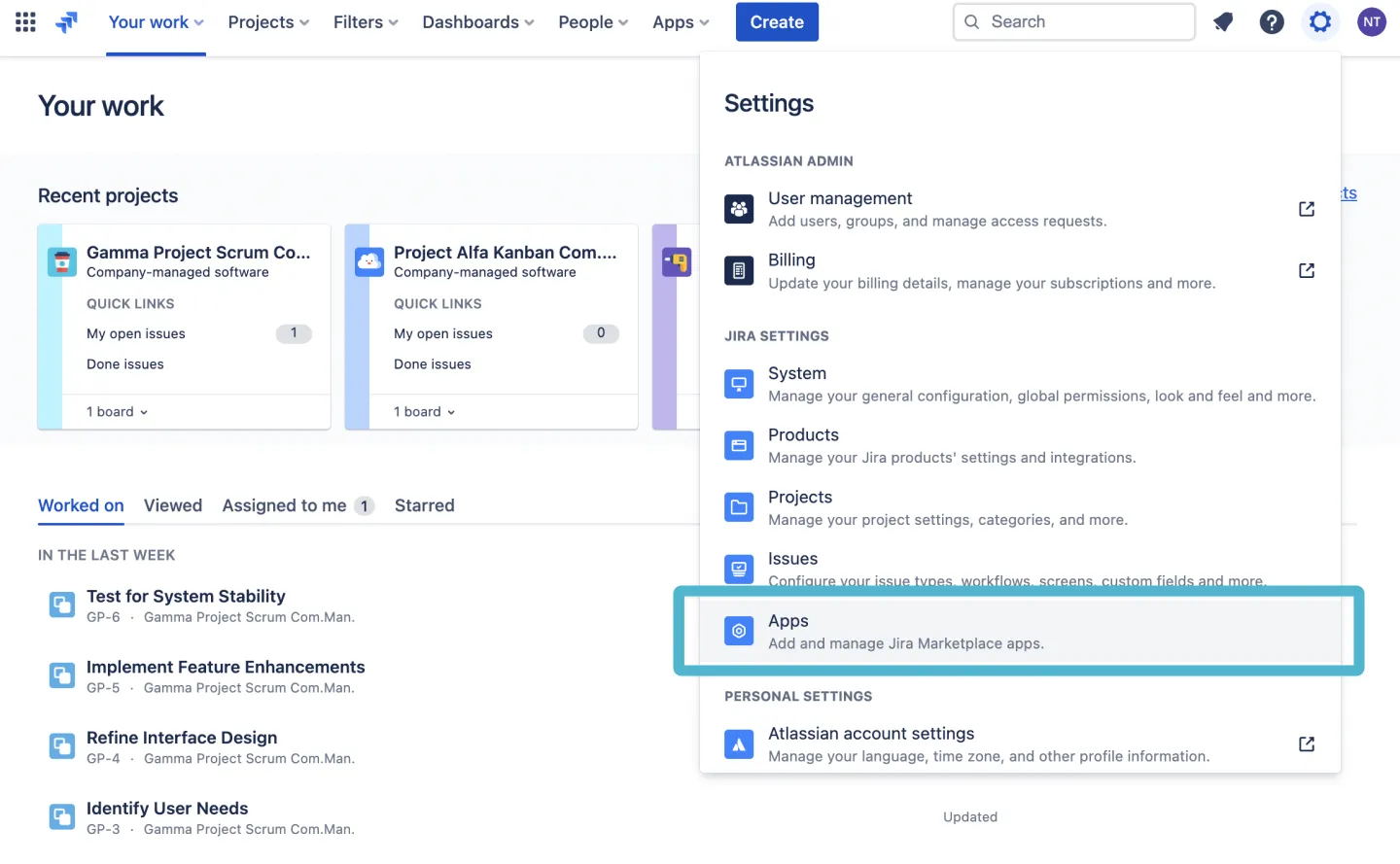Open the NT user profile avatar
Screen dimensions: 1400x864
[x=1371, y=22]
